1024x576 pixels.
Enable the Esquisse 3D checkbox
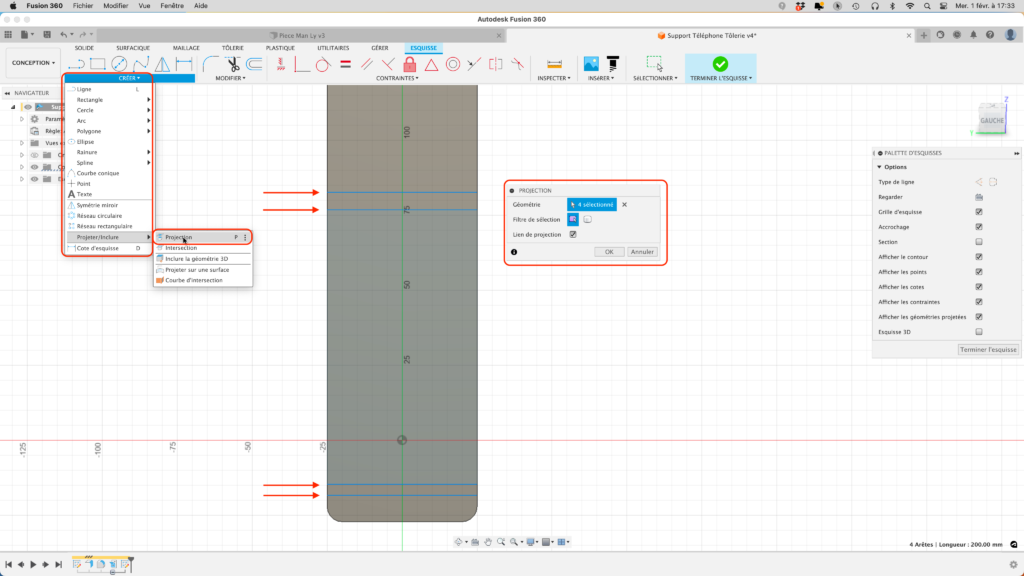(x=979, y=332)
